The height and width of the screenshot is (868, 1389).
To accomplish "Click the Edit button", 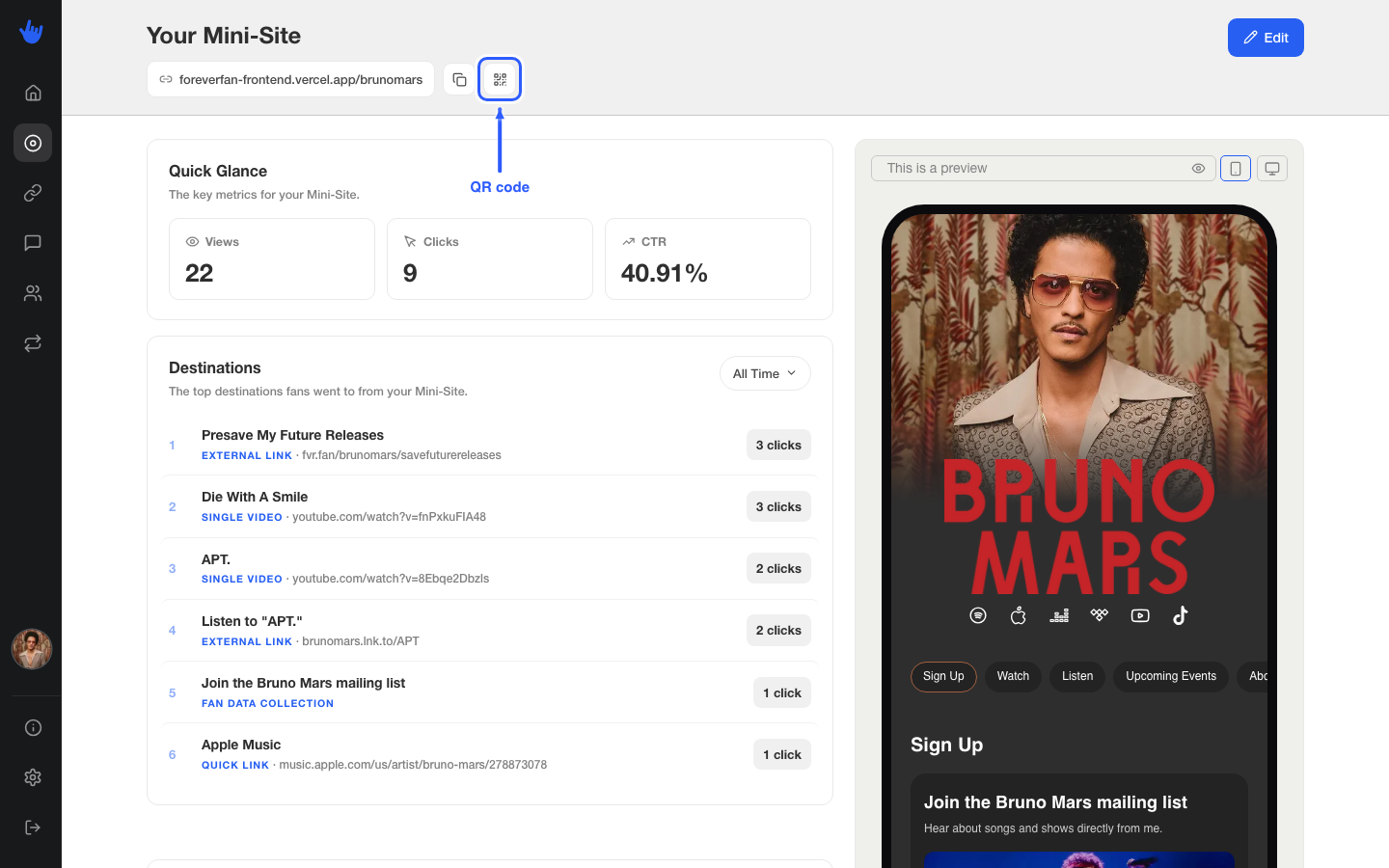I will coord(1266,38).
